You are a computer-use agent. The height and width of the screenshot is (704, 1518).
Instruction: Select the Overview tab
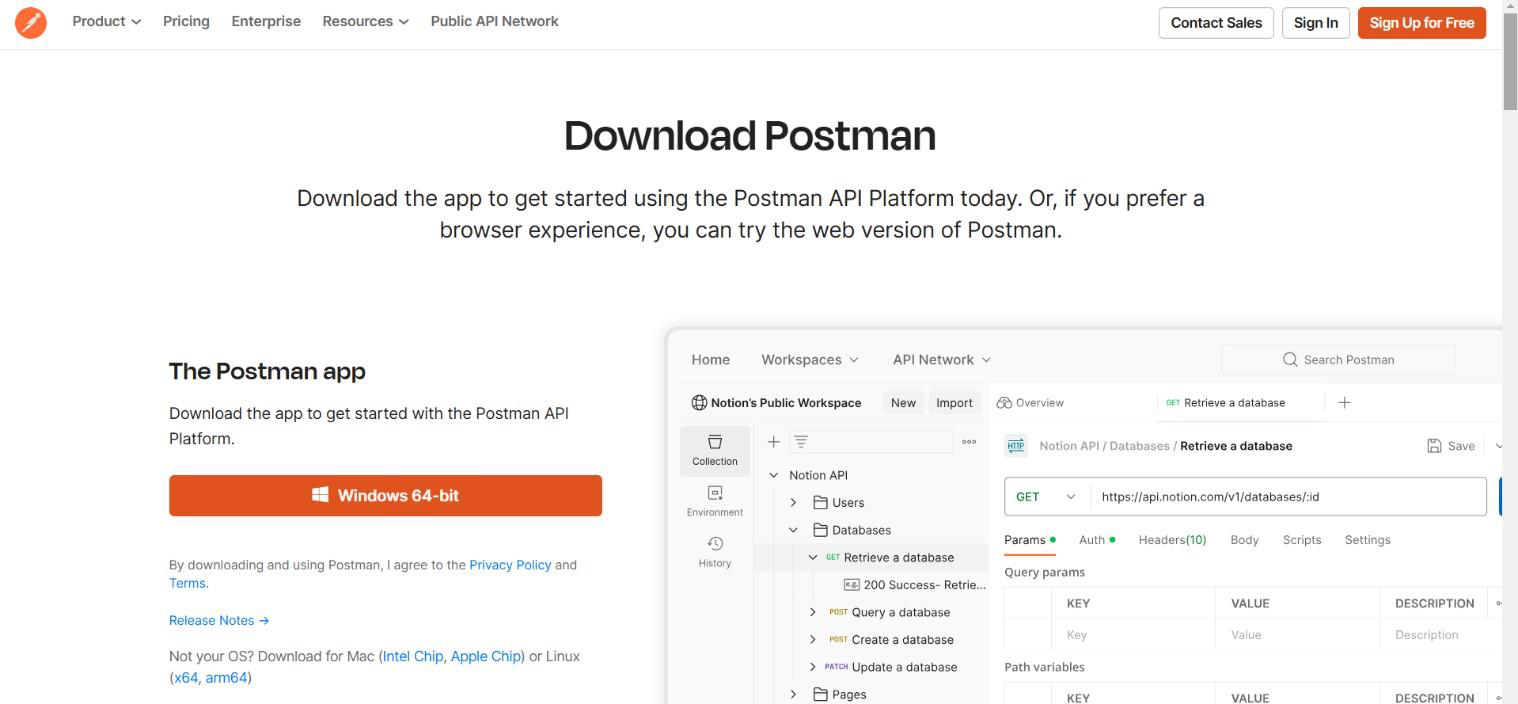[x=1030, y=402]
